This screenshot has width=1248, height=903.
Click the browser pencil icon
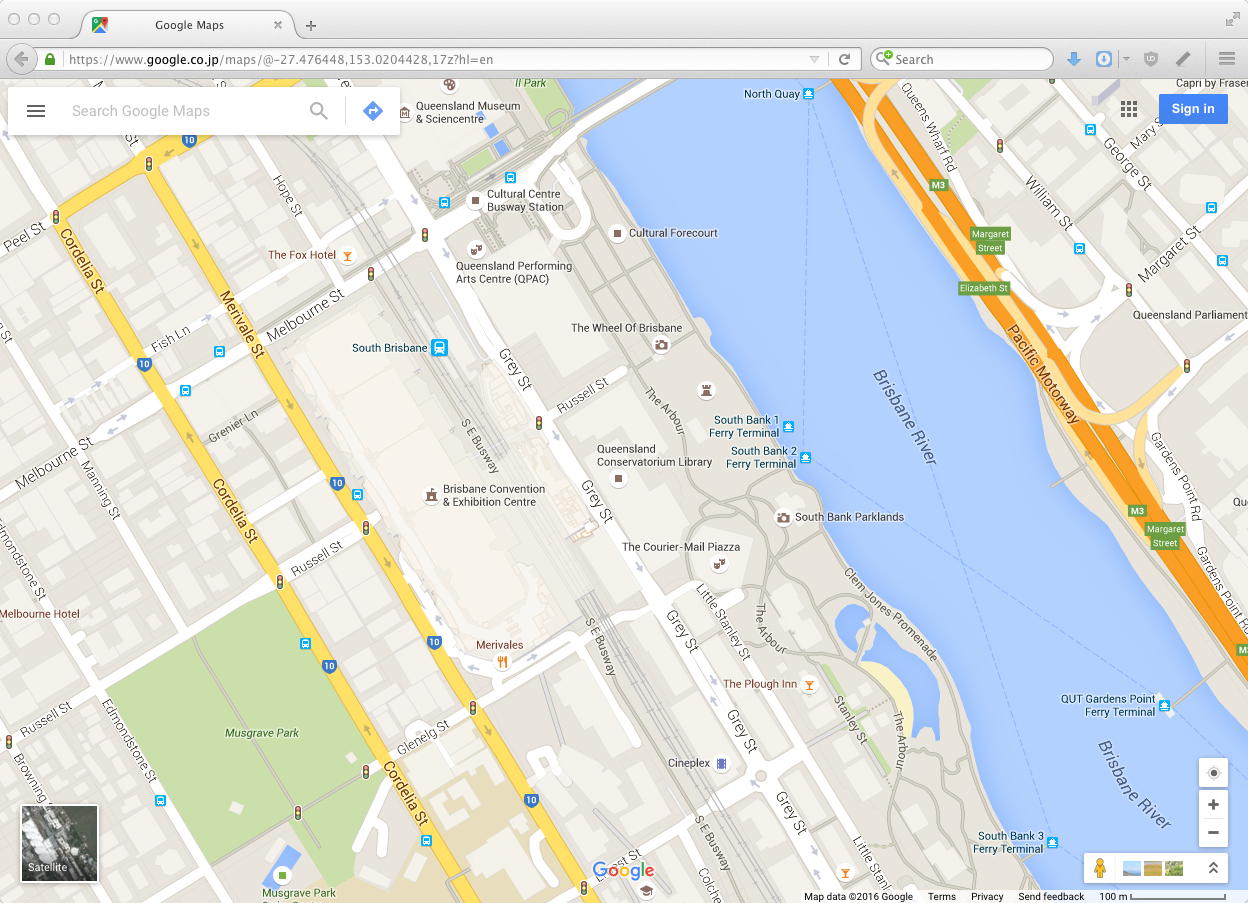(1183, 59)
